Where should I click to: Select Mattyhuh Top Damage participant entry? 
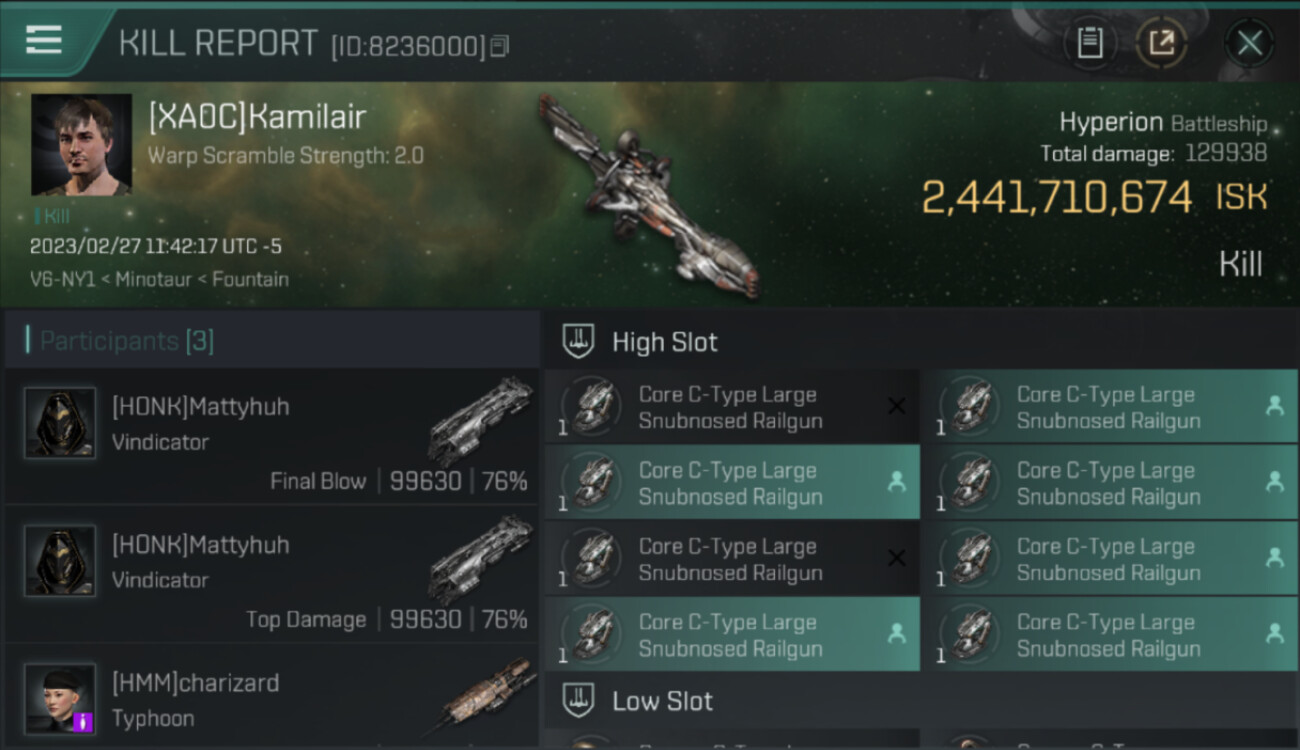[x=272, y=574]
